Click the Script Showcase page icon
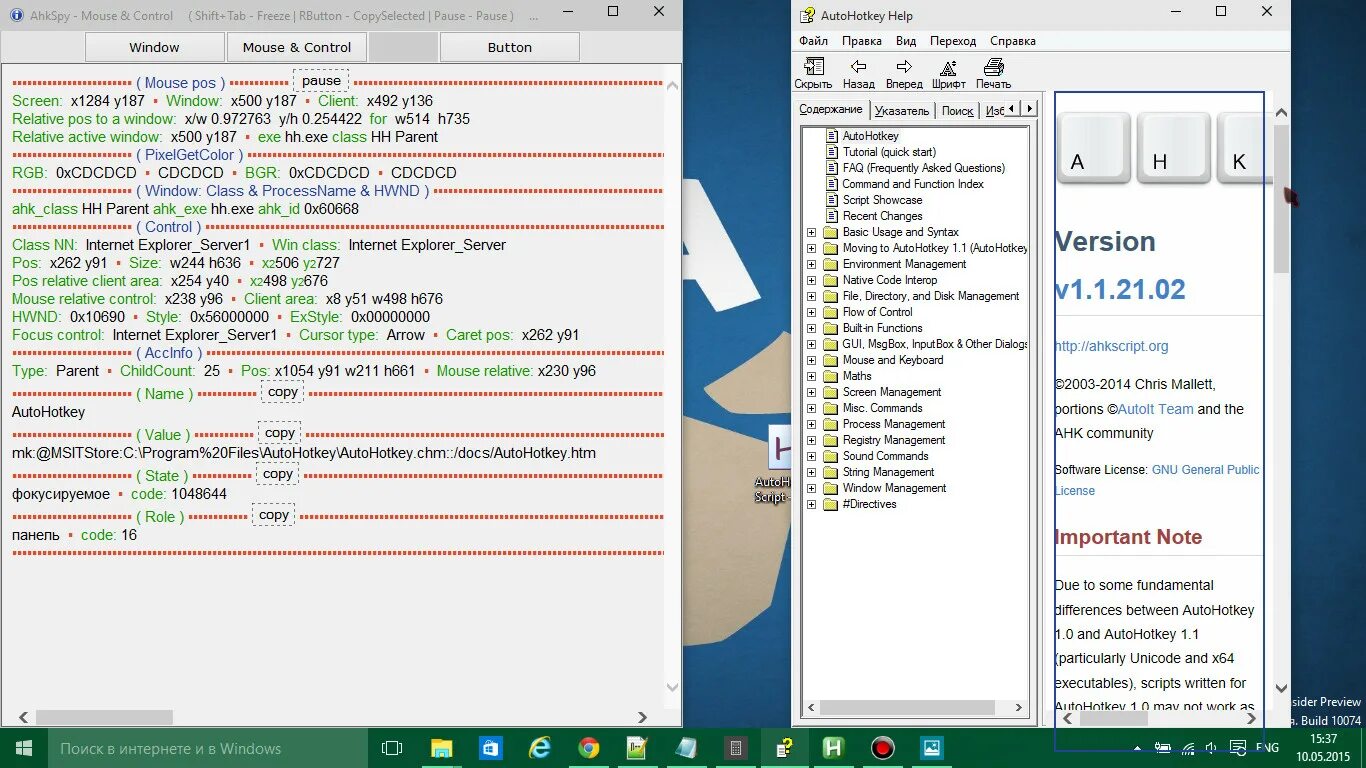This screenshot has width=1366, height=768. [831, 200]
